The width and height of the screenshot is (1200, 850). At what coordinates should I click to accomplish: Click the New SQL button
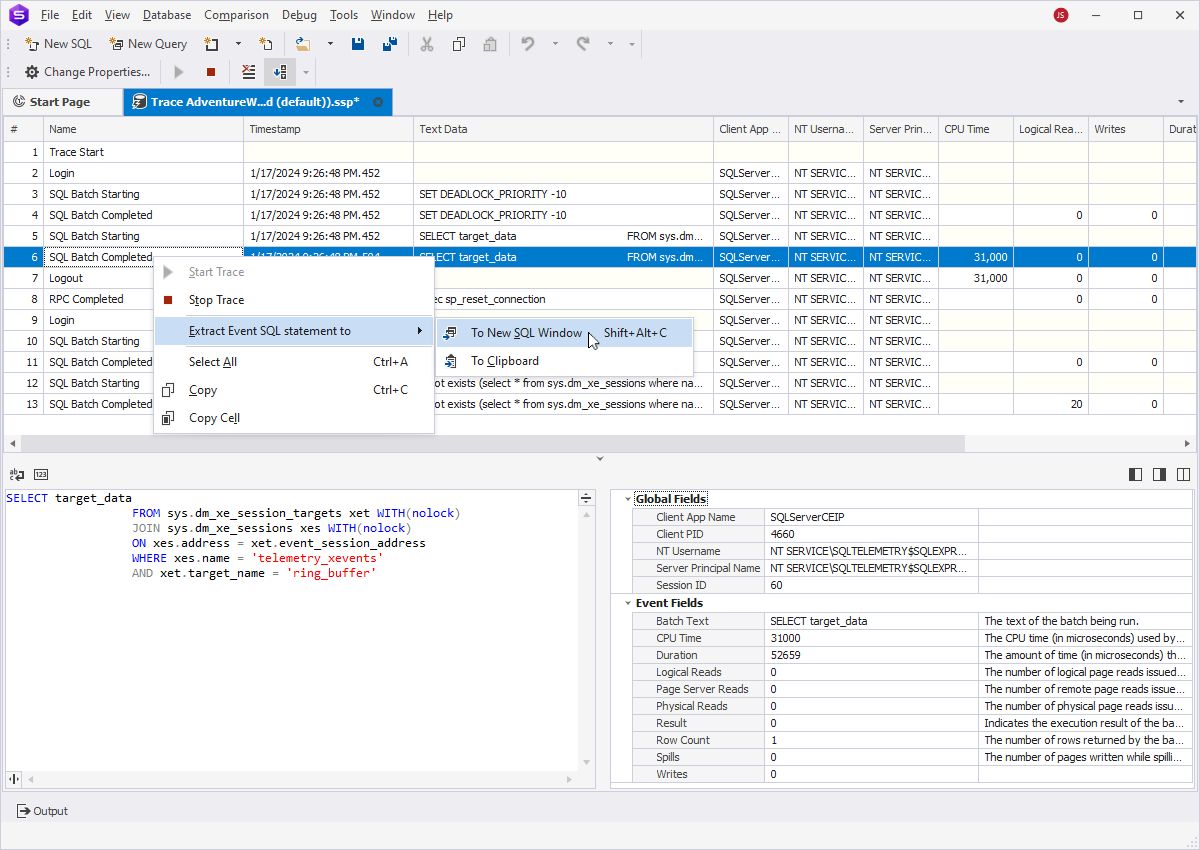[58, 44]
